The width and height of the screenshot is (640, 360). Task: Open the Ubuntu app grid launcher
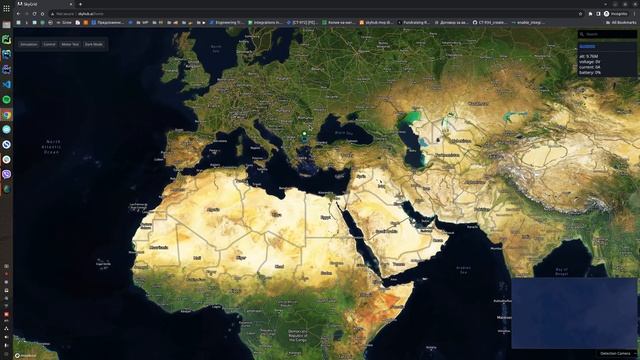tap(6, 8)
